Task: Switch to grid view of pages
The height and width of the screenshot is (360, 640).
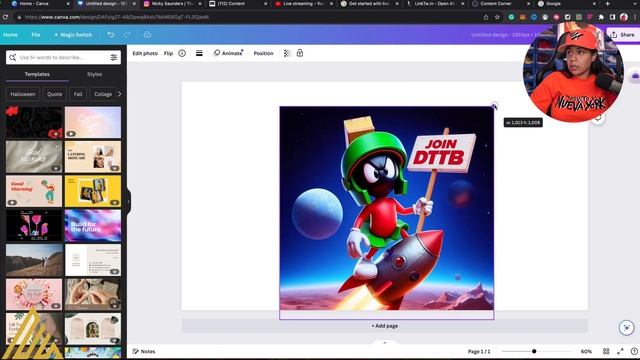Action: 606,351
